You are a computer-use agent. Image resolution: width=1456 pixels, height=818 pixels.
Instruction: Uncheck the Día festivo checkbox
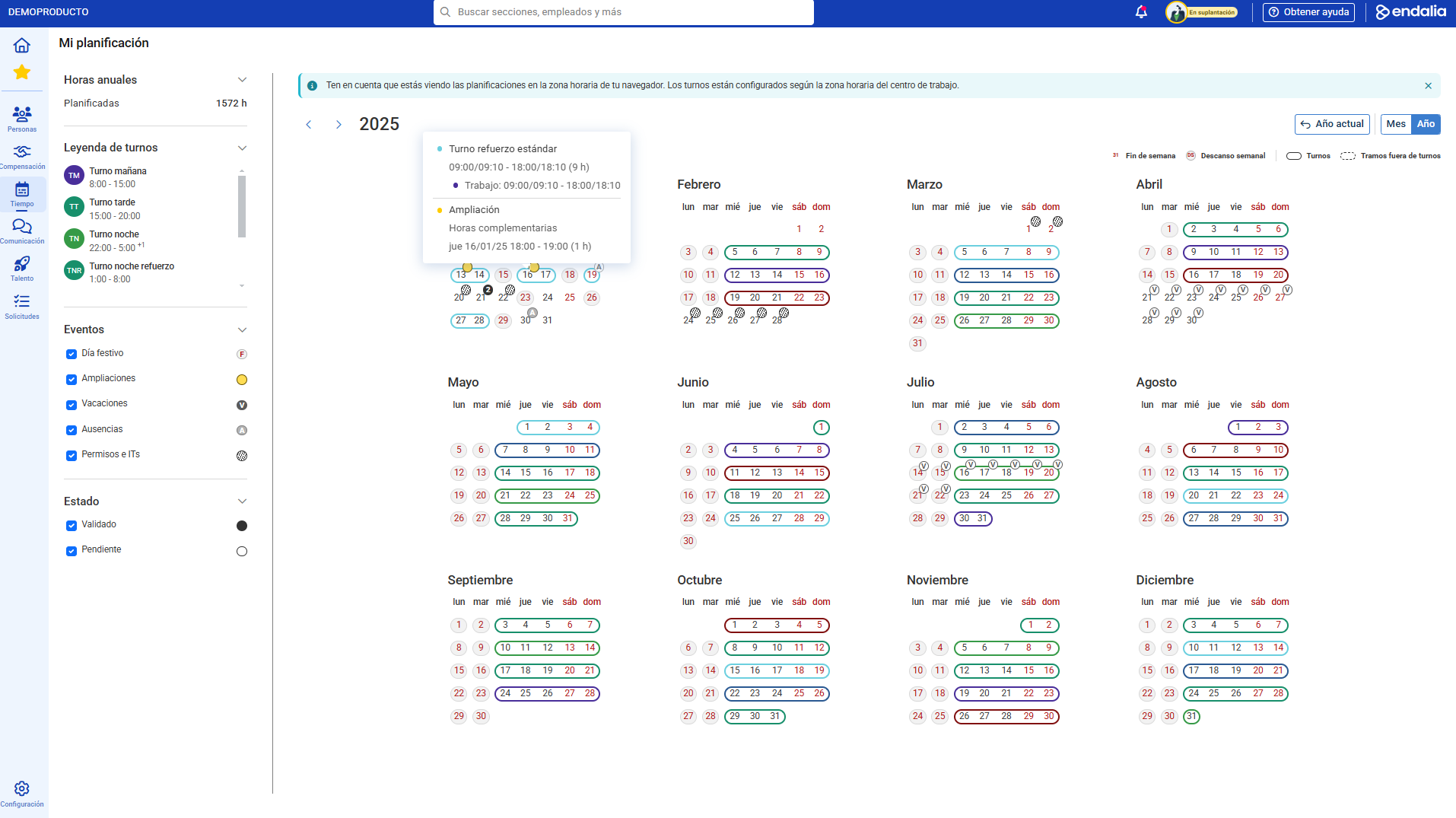click(x=72, y=355)
